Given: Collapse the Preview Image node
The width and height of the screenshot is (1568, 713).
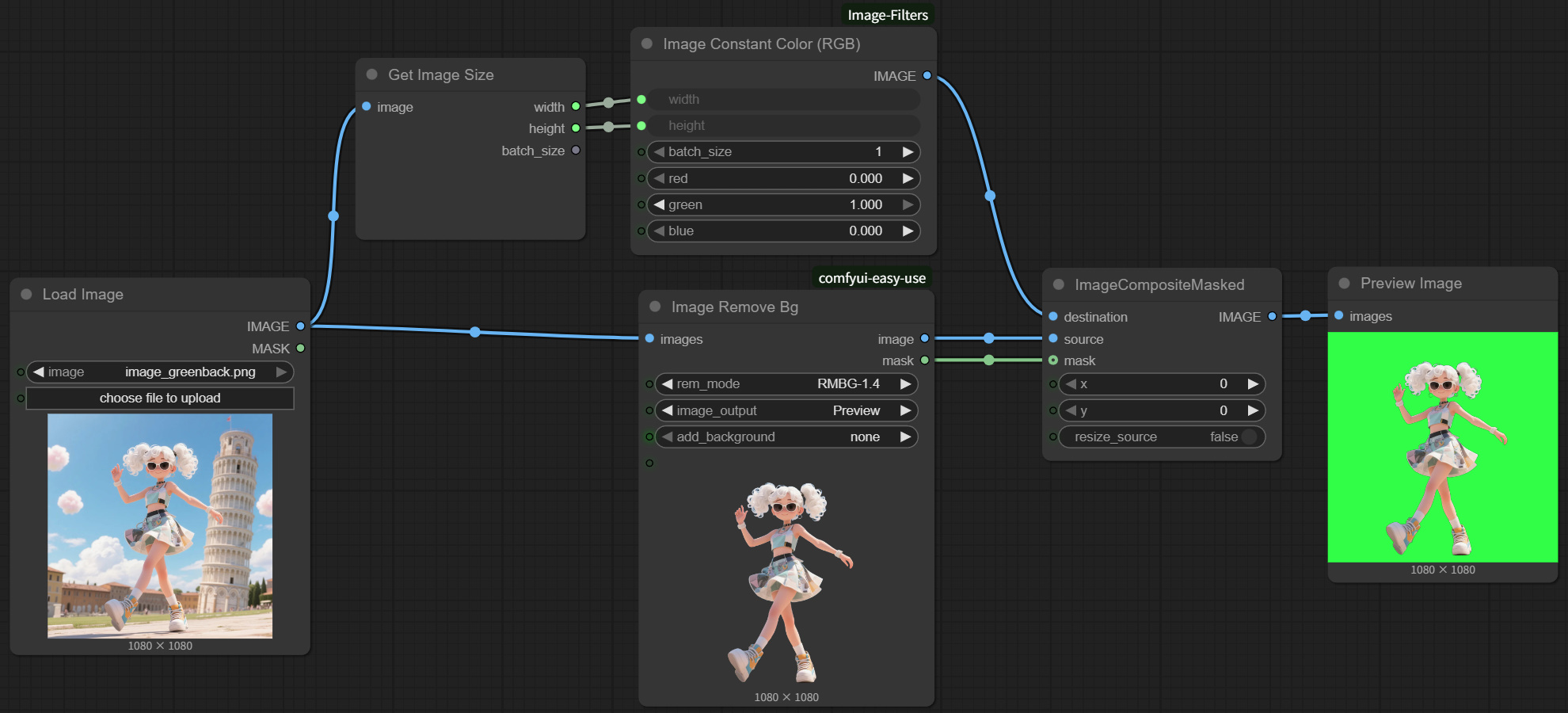Looking at the screenshot, I should 1344,283.
